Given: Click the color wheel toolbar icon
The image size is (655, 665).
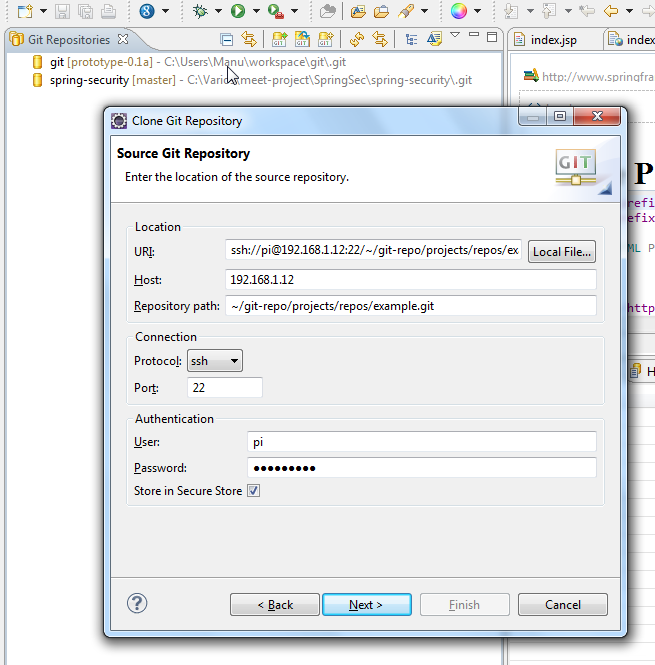Looking at the screenshot, I should tap(459, 11).
